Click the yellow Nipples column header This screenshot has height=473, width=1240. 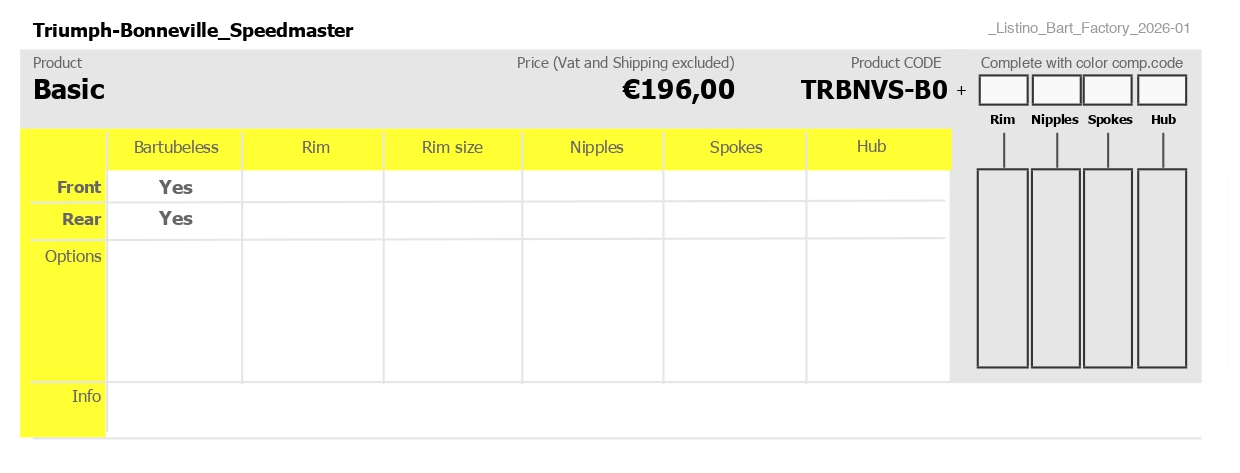coord(596,148)
